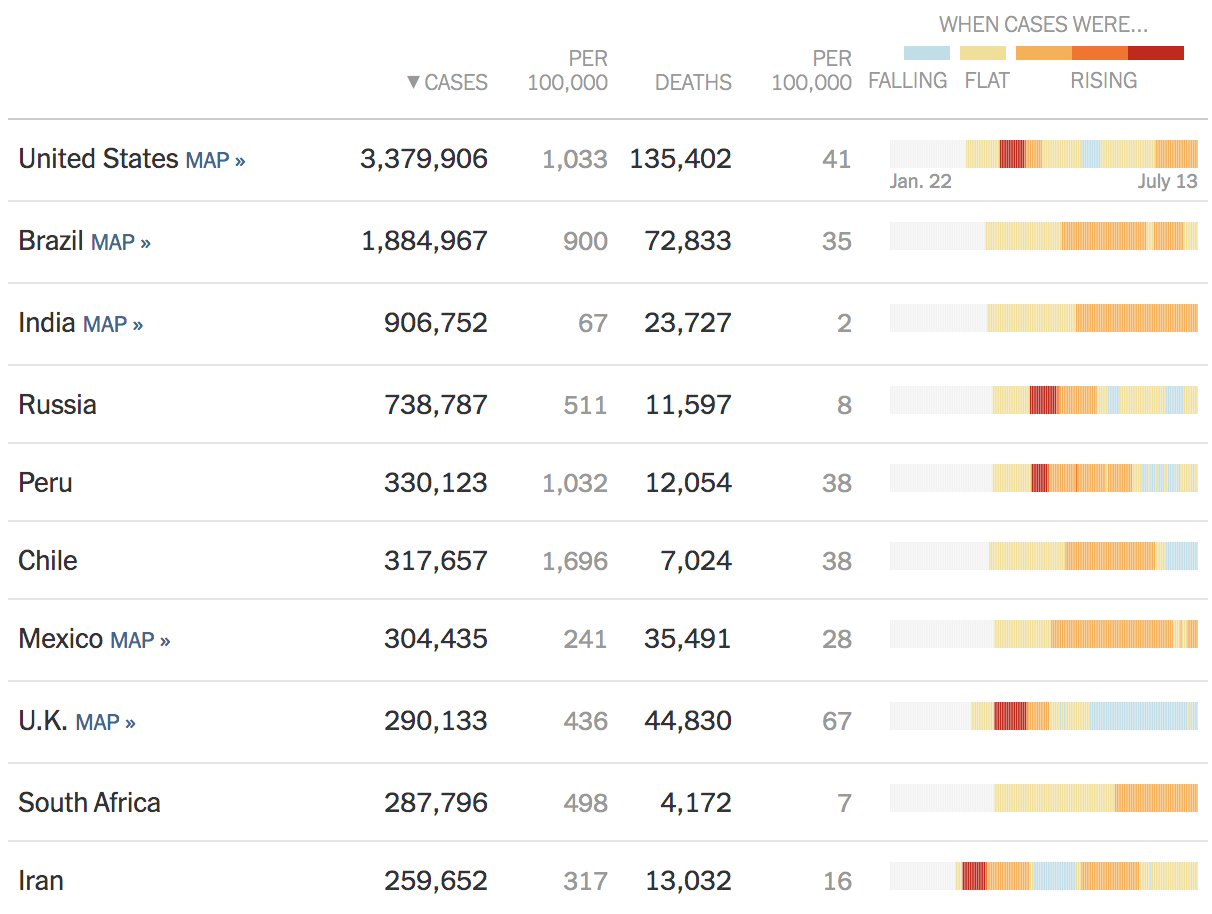Screen dimensions: 1212x914
Task: Click the United States trend sparkline
Action: (1043, 152)
